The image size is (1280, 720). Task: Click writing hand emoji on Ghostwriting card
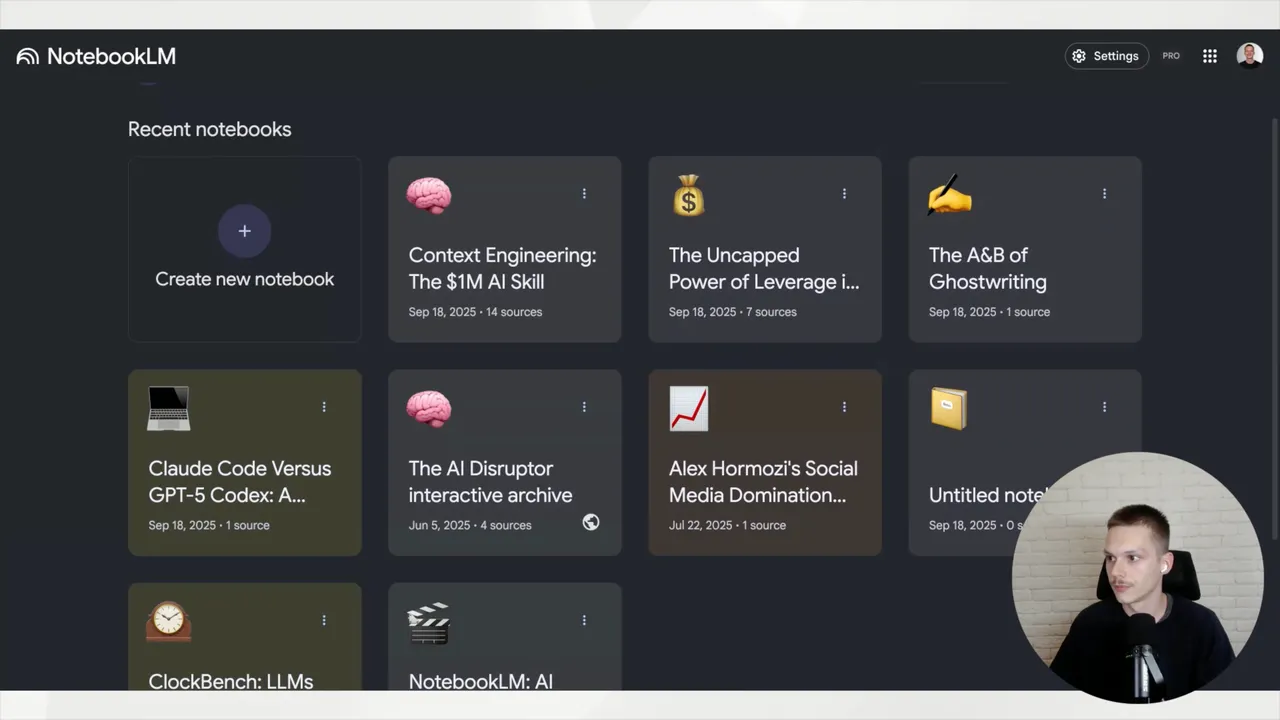[949, 195]
